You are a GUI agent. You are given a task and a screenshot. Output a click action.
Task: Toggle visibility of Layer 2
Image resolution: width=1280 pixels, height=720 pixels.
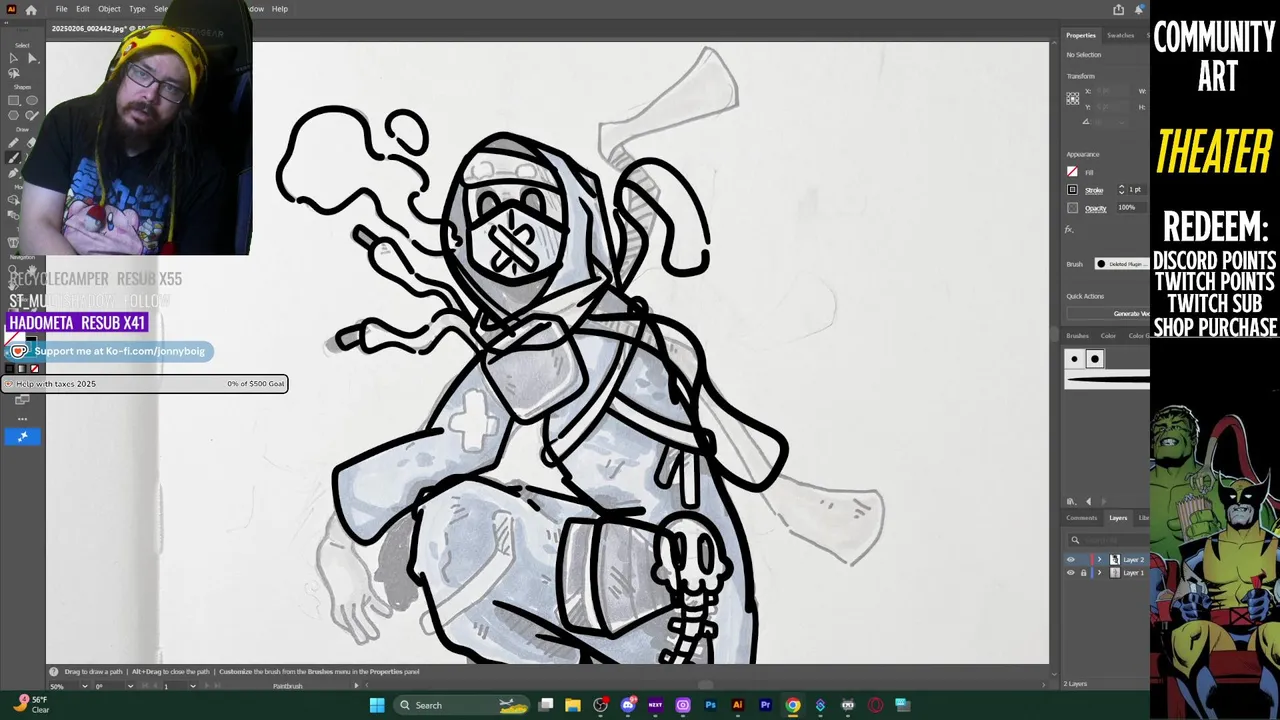pos(1071,560)
